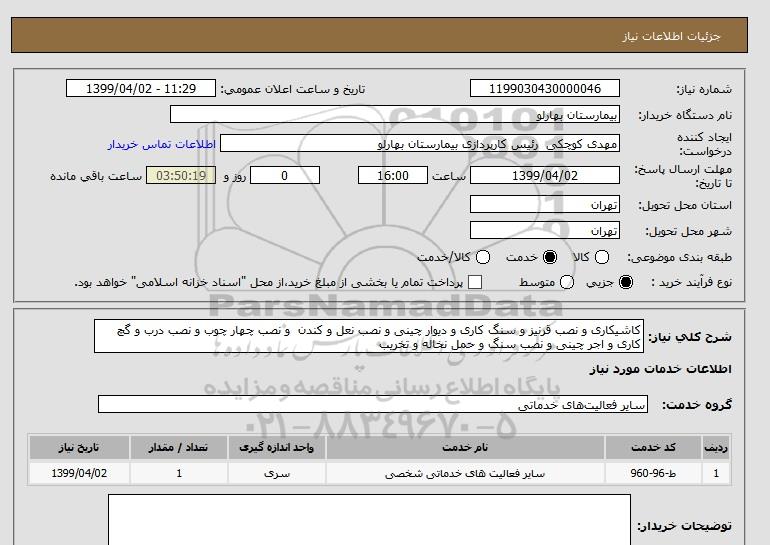Click the تاریخ نیاز column header
This screenshot has width=770, height=545.
pos(79,447)
